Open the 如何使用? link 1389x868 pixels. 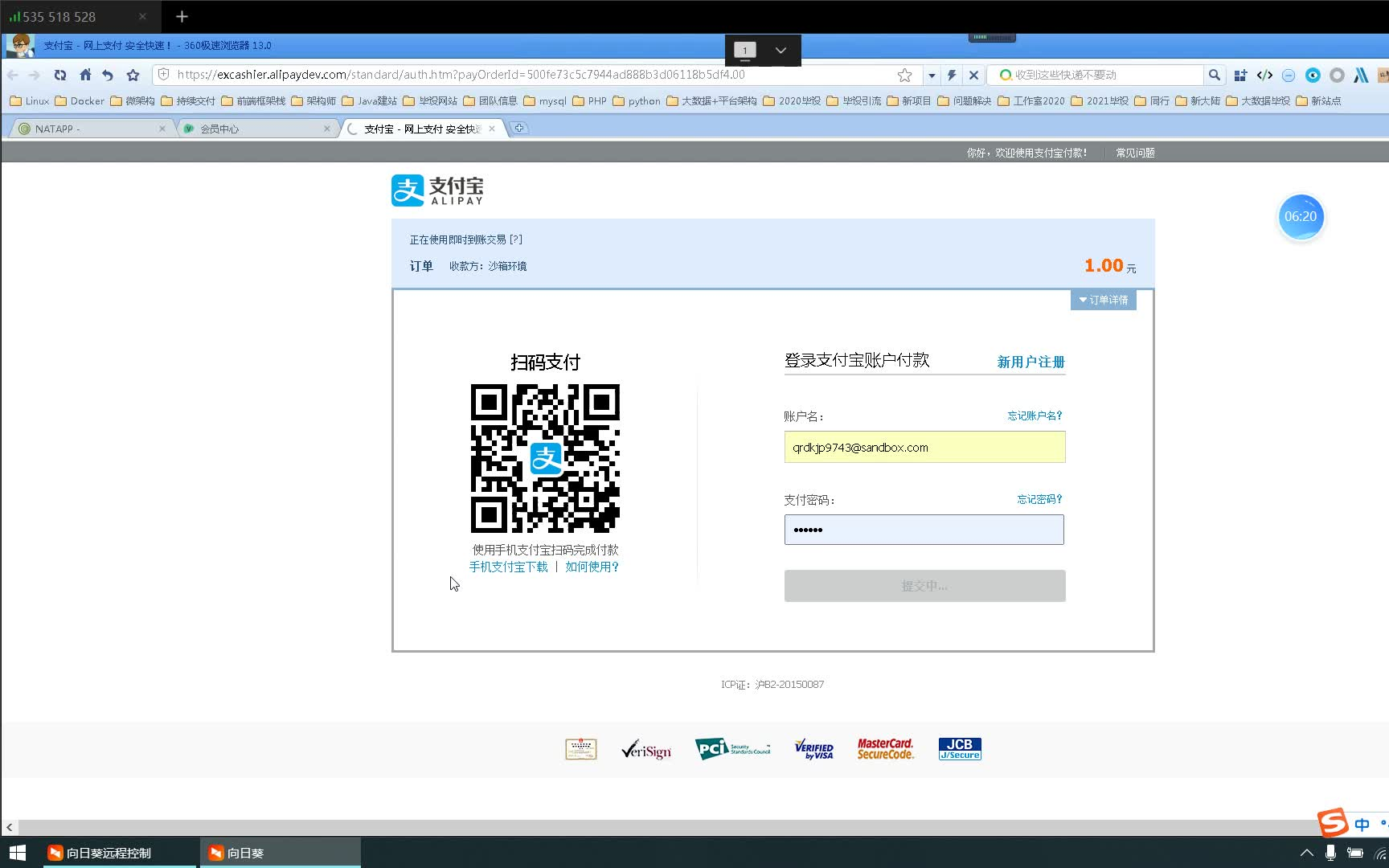click(x=592, y=567)
